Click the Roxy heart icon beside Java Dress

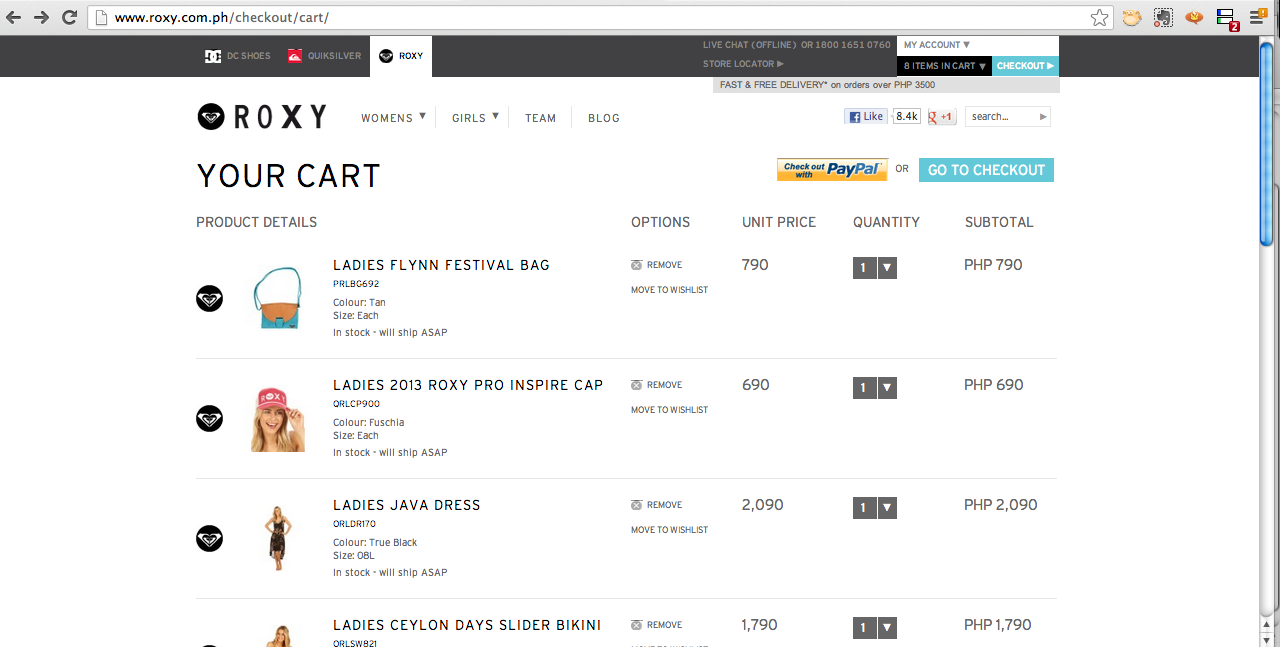[209, 538]
